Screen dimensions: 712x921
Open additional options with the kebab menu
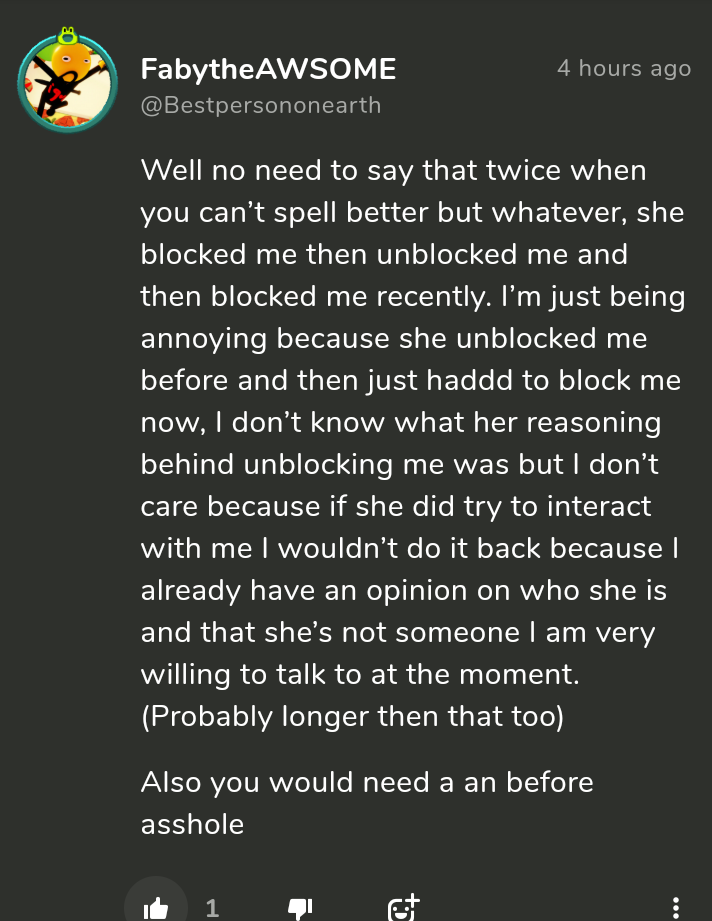pos(676,907)
